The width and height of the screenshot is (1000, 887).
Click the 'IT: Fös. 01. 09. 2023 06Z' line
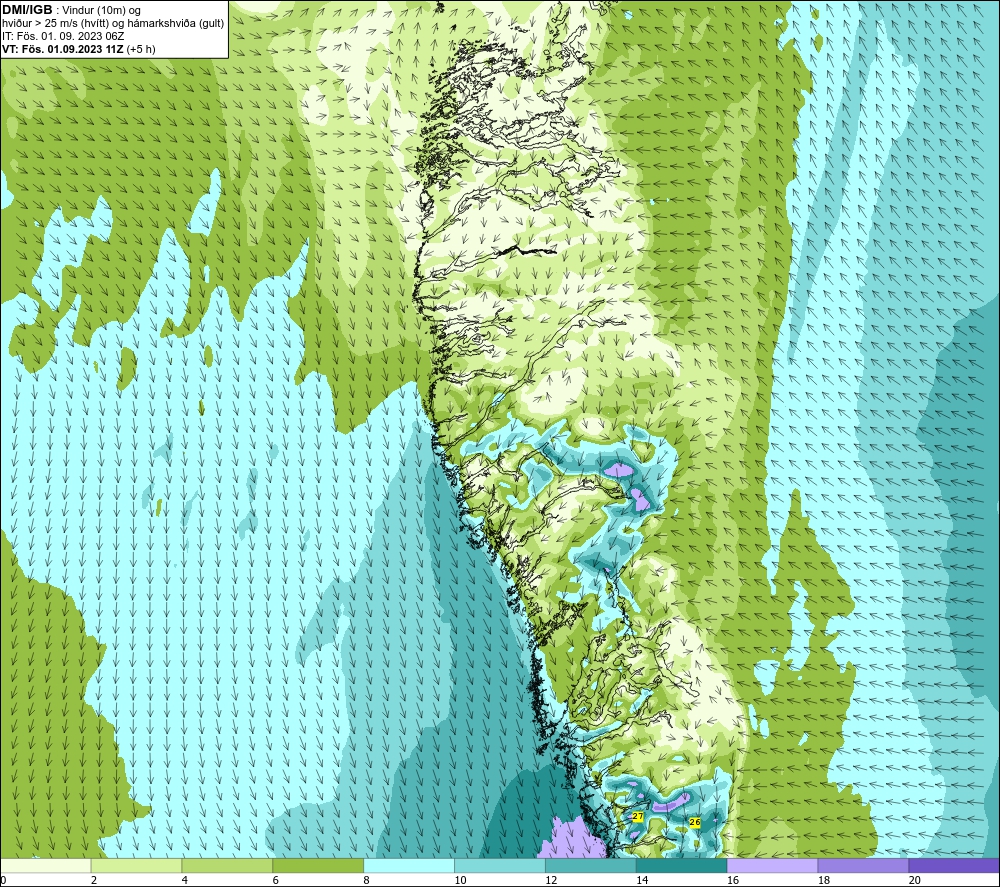tap(63, 36)
